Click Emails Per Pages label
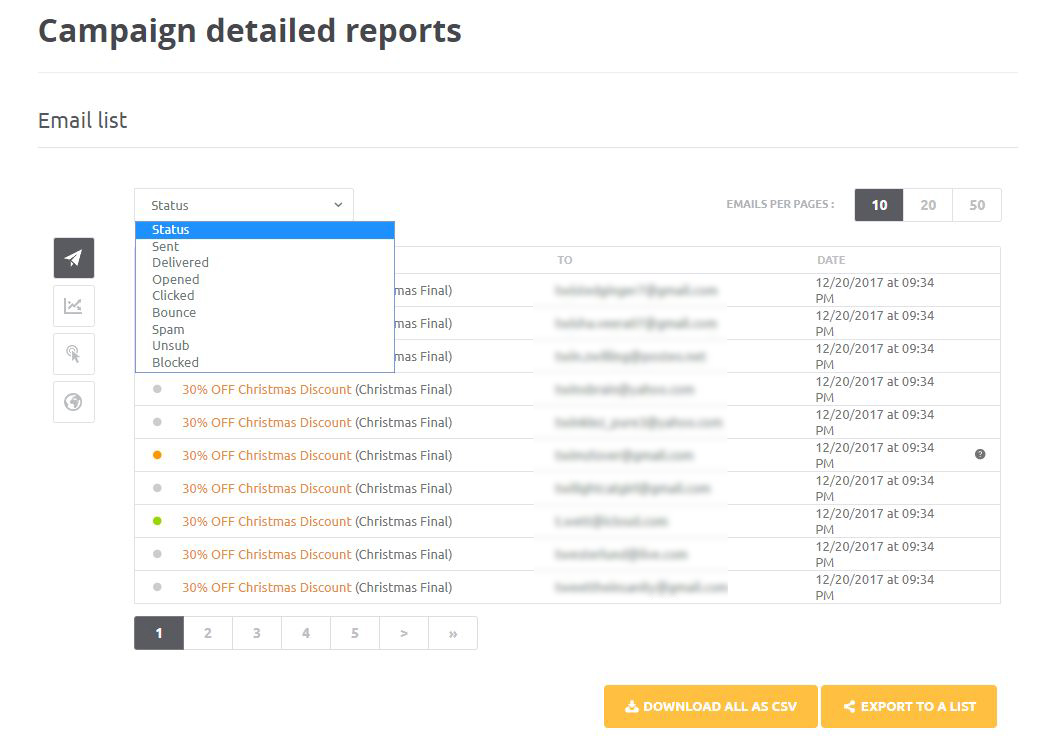 (x=780, y=204)
